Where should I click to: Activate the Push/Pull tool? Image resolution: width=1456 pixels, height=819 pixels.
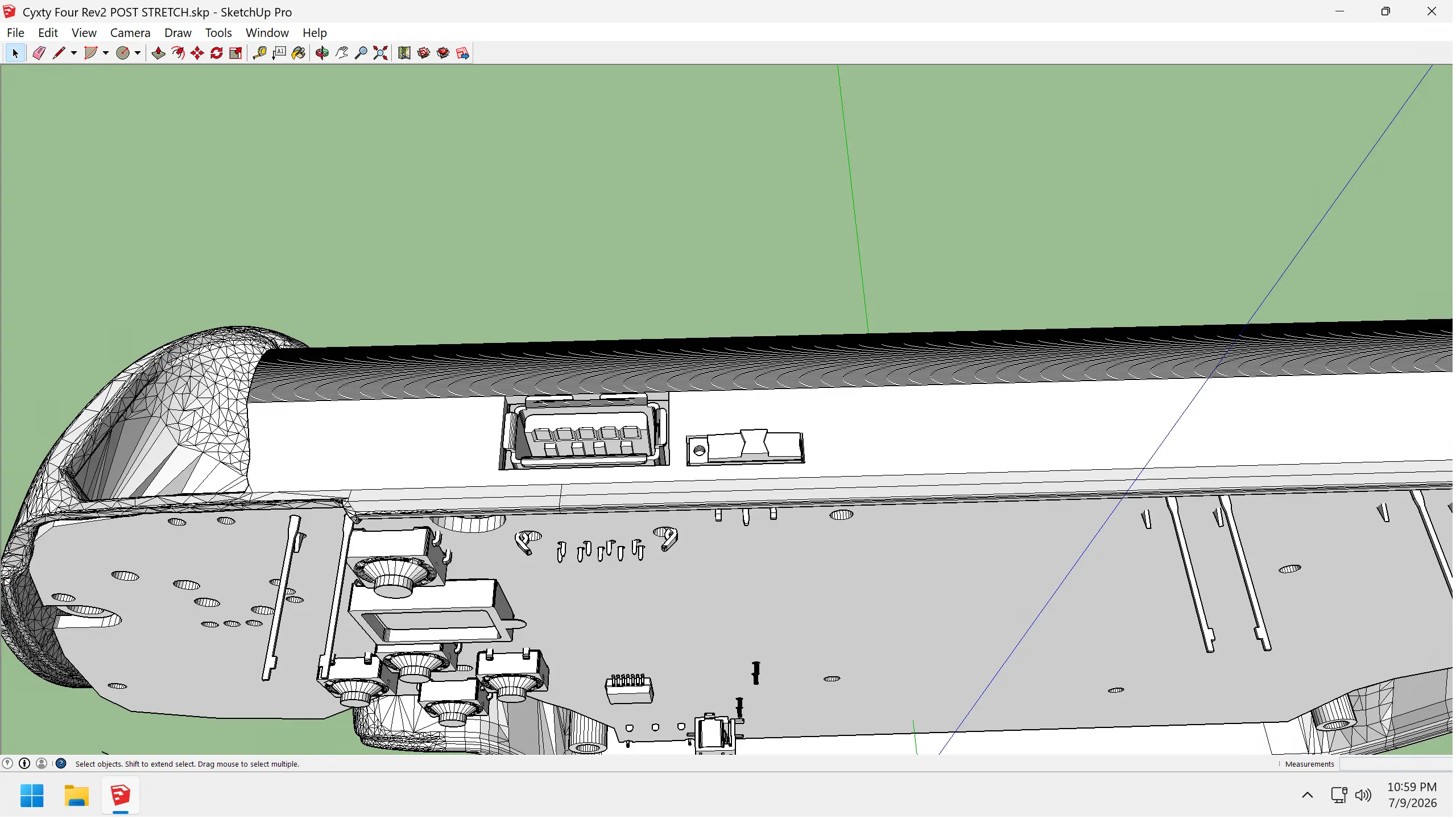pyautogui.click(x=159, y=53)
